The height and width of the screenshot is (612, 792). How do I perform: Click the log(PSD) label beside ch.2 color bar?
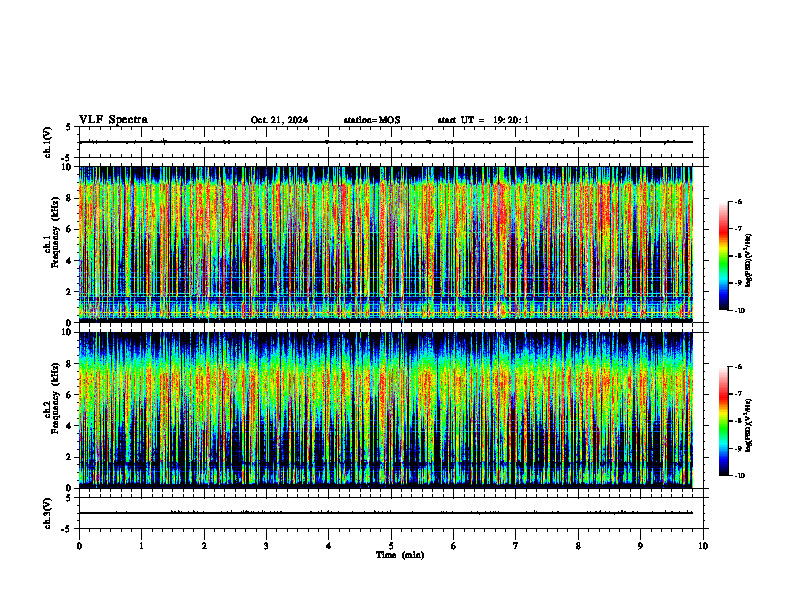pyautogui.click(x=749, y=425)
